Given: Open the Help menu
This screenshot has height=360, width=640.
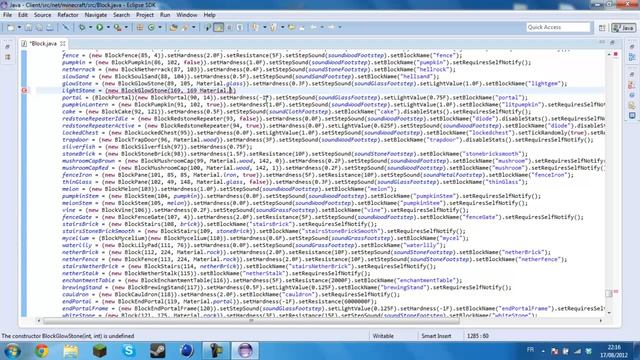Looking at the screenshot, I should coord(209,15).
